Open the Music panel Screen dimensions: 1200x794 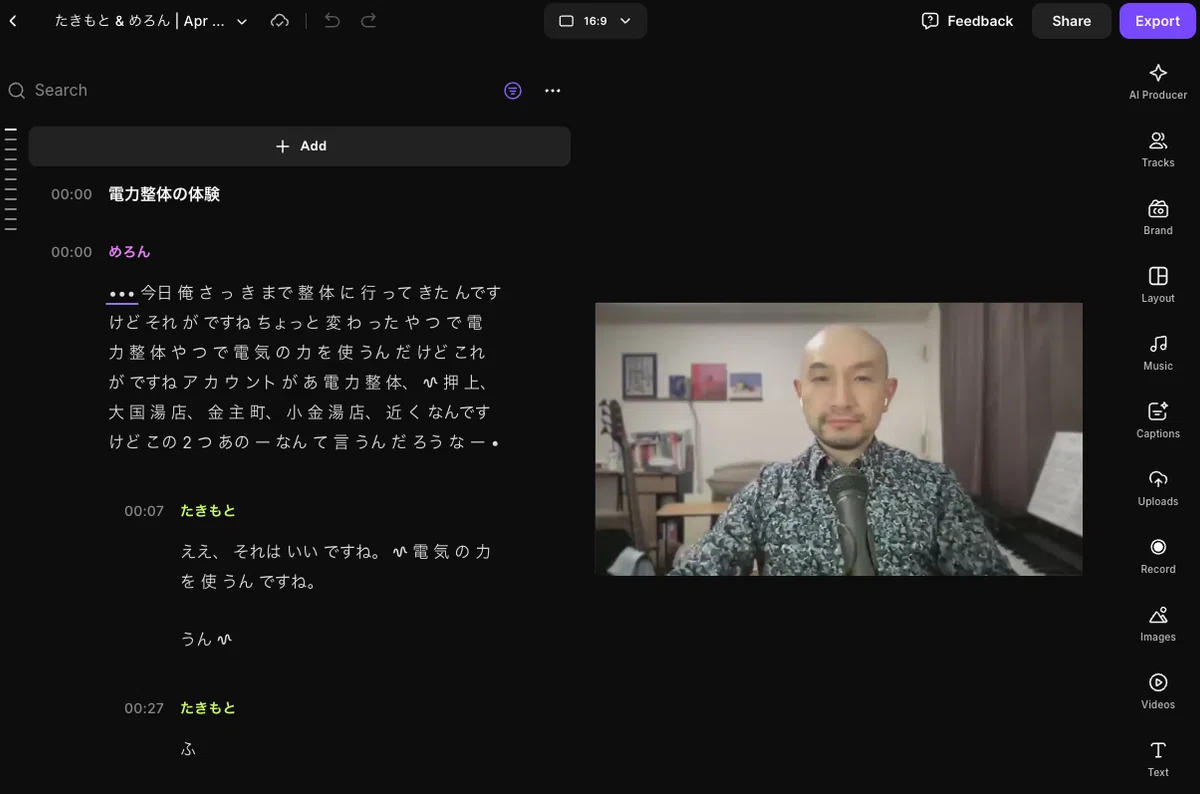point(1158,353)
